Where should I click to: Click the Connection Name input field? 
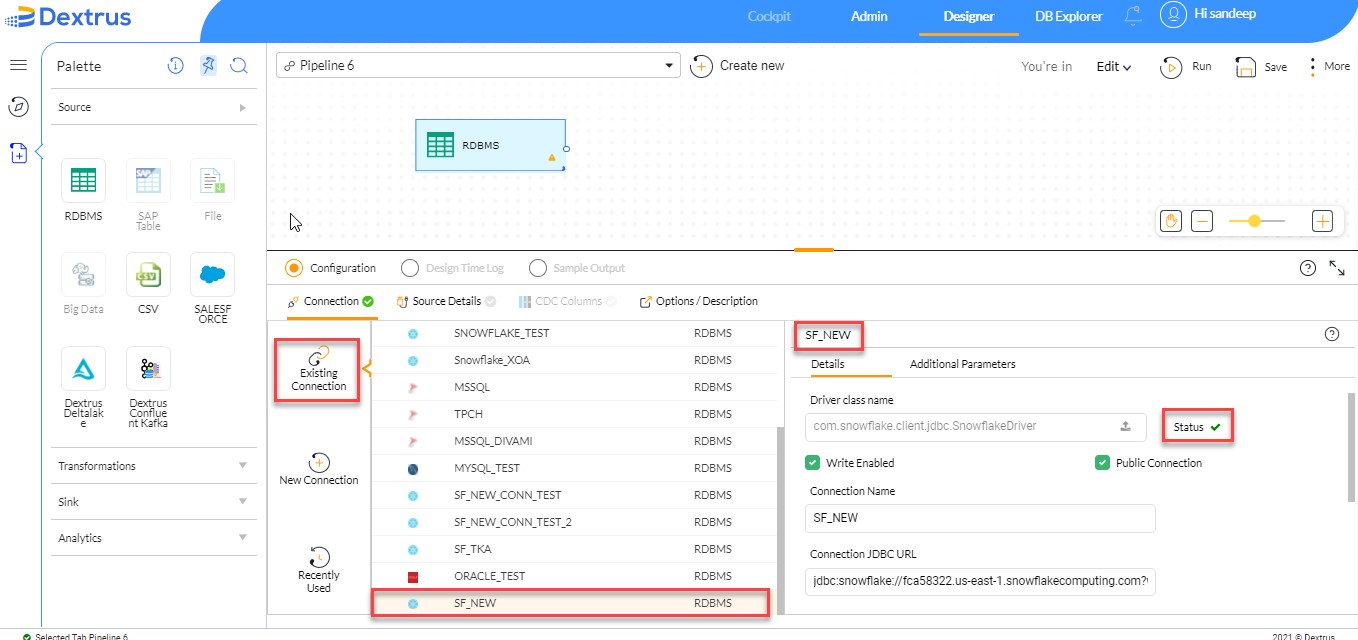coord(980,518)
